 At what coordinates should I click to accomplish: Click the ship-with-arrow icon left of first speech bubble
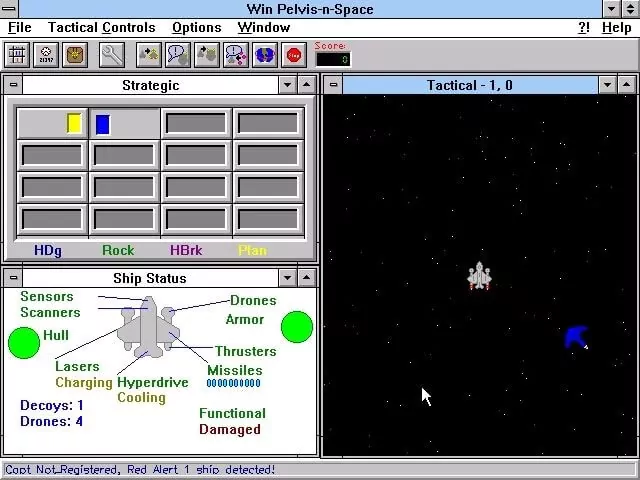click(x=149, y=55)
